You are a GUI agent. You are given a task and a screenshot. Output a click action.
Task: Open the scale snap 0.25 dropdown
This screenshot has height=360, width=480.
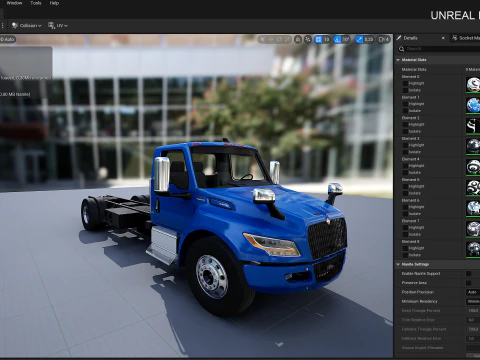tap(369, 40)
